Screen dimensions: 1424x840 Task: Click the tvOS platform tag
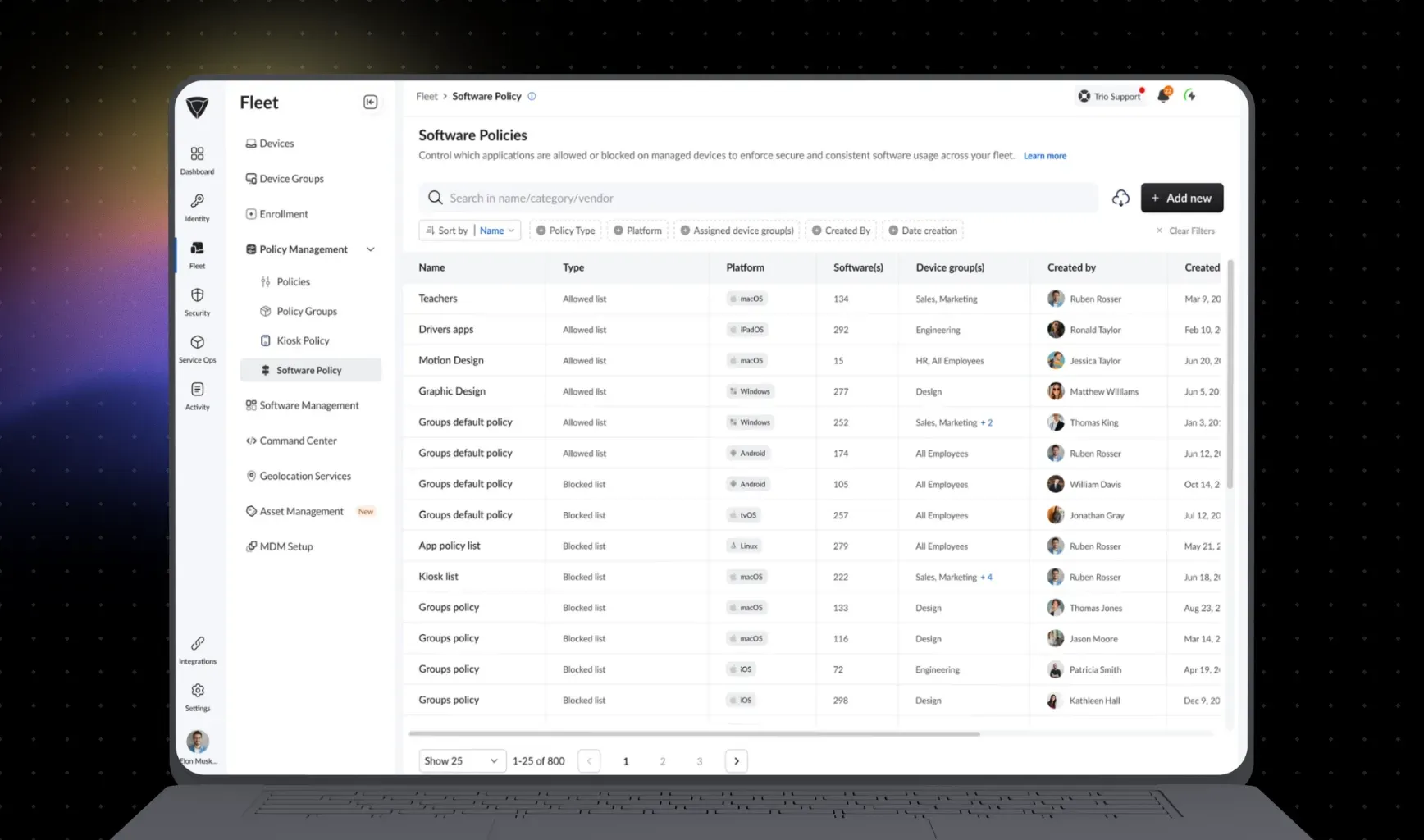(x=743, y=515)
